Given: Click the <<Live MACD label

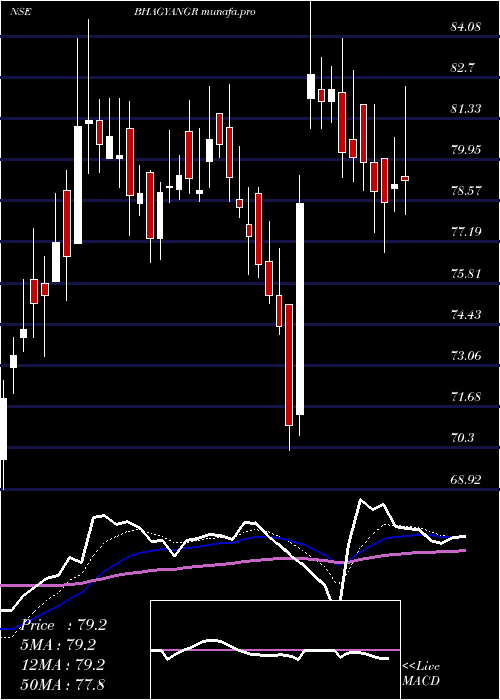Looking at the screenshot, I should (421, 674).
